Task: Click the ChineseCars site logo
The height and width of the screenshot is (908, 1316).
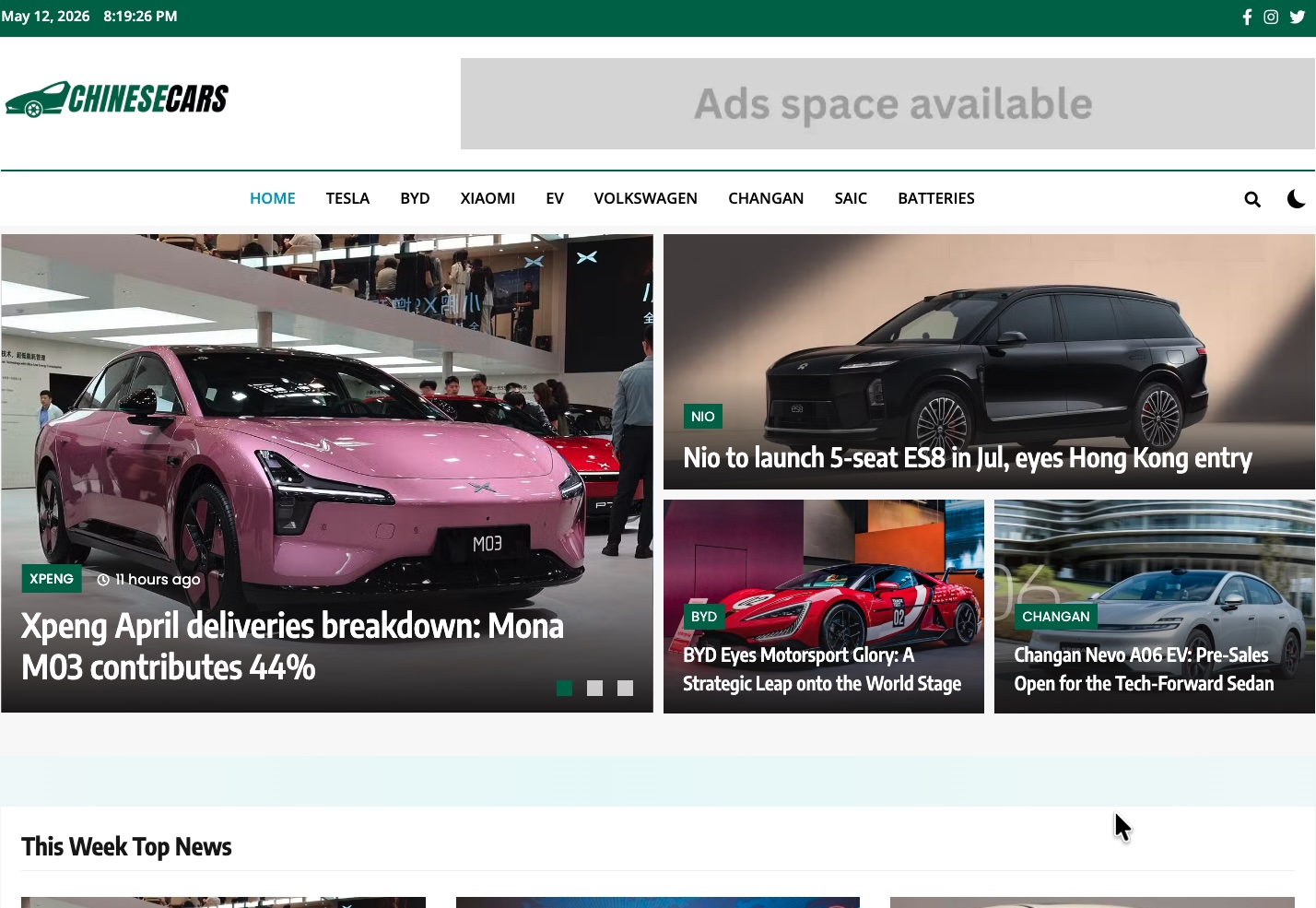Action: pyautogui.click(x=117, y=99)
